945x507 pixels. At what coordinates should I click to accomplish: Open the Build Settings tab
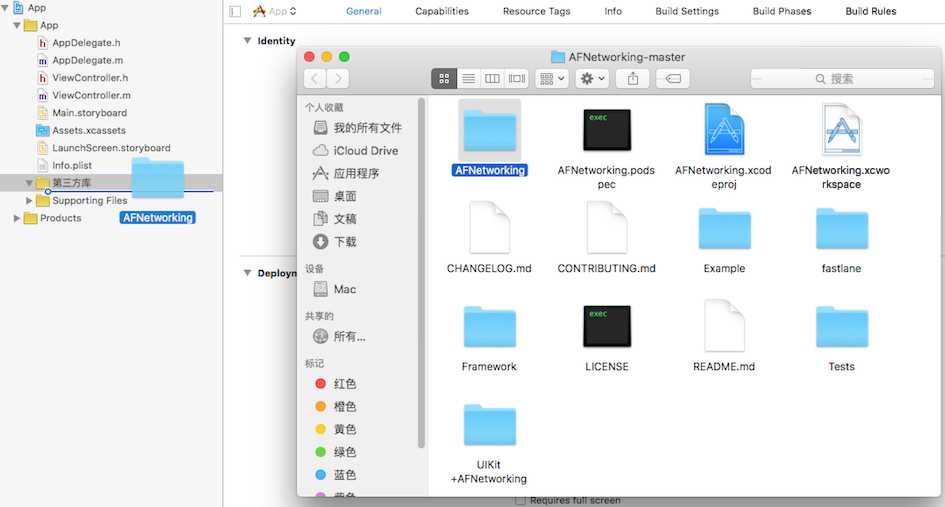(x=686, y=12)
